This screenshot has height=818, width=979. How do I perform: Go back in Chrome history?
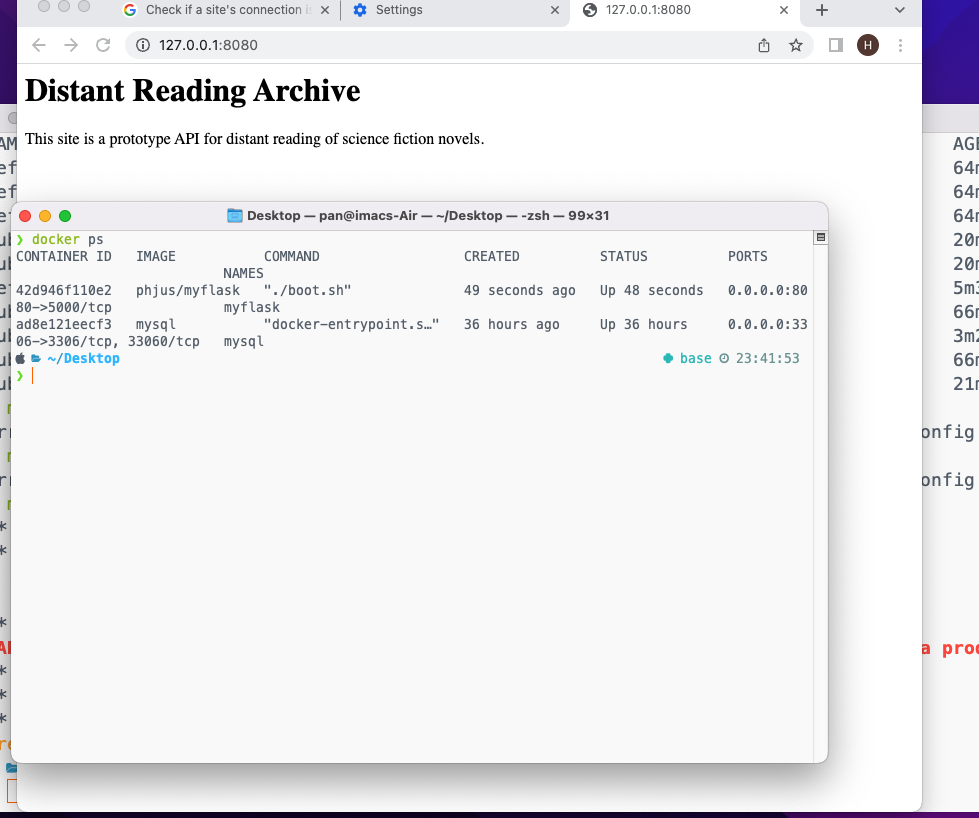pos(39,45)
